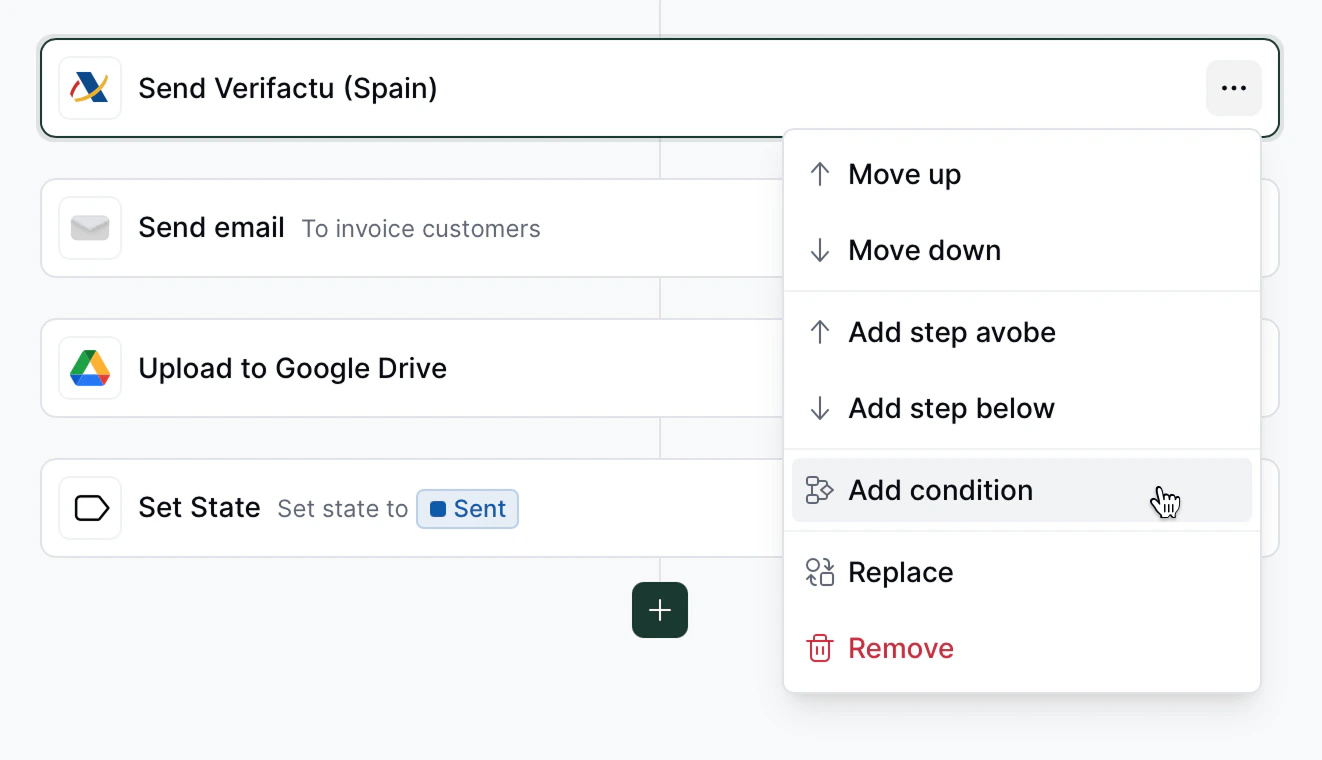Click the Google Drive logo icon
The width and height of the screenshot is (1322, 760).
click(90, 368)
